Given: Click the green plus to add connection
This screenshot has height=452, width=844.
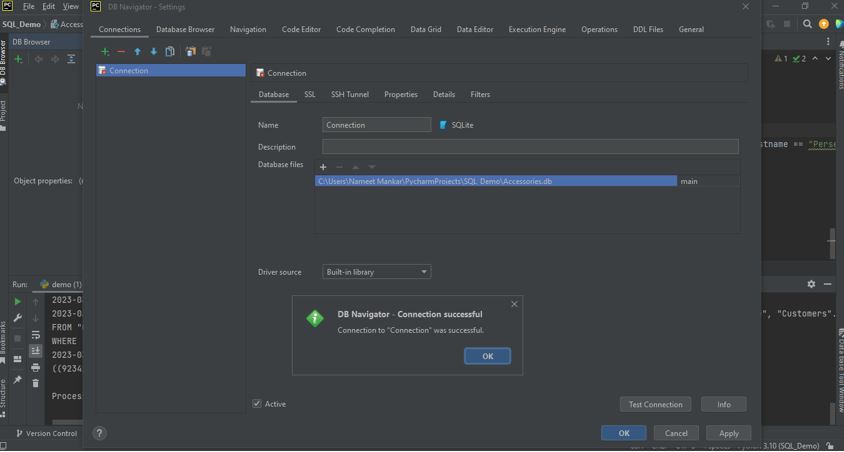Looking at the screenshot, I should [105, 51].
